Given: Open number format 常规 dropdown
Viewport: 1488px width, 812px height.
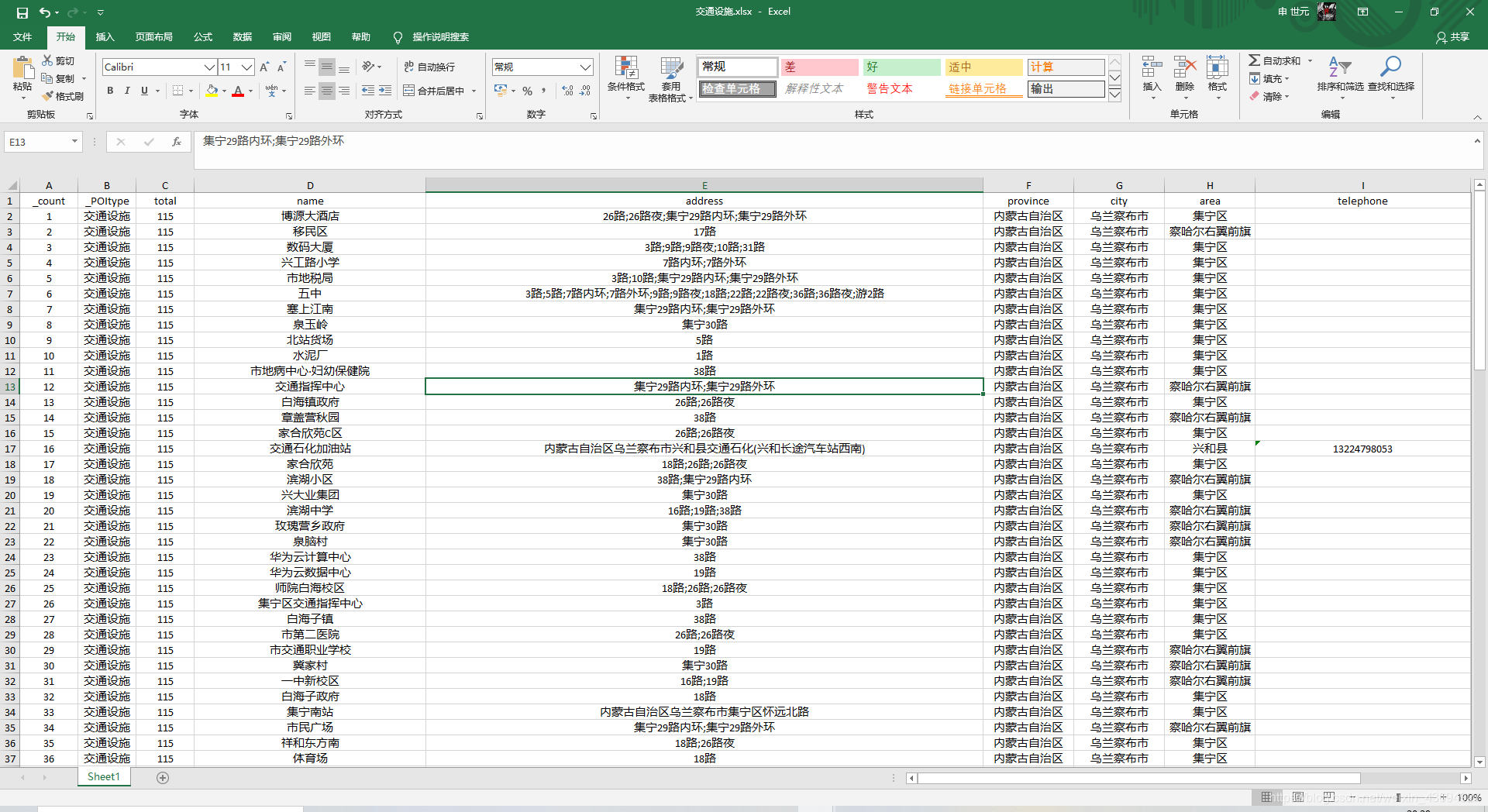Looking at the screenshot, I should coord(586,67).
